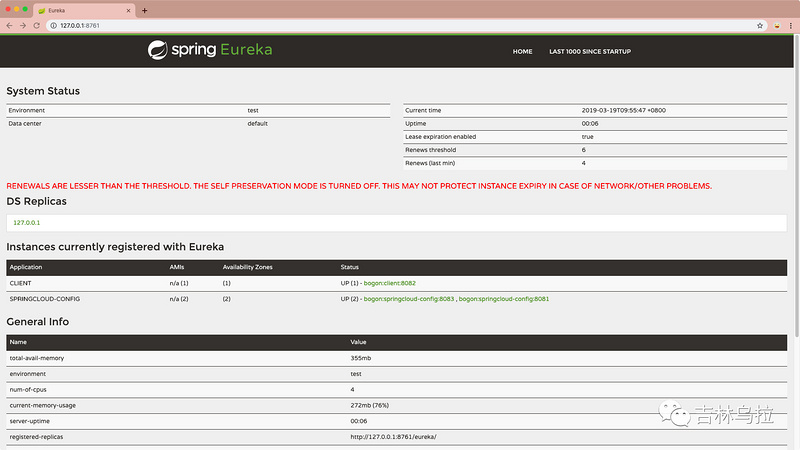Click the SPRINGCLOUD-CONFIG application cell
This screenshot has width=800, height=450.
(x=45, y=299)
